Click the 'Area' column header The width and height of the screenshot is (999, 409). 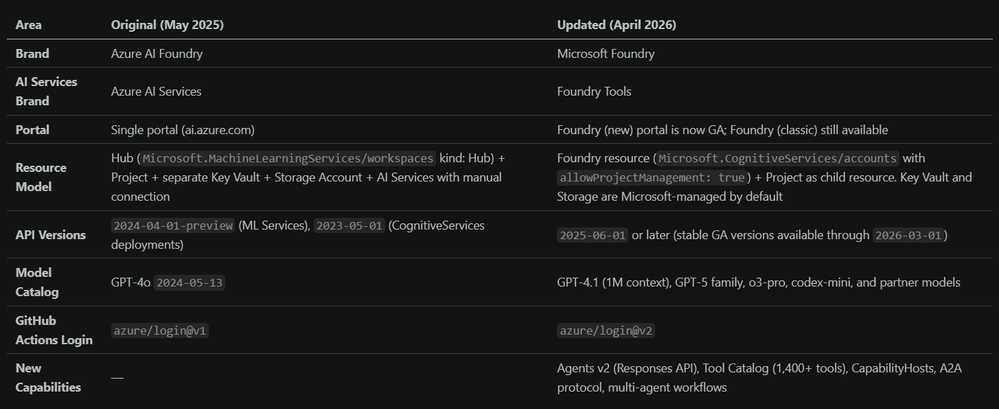(28, 23)
